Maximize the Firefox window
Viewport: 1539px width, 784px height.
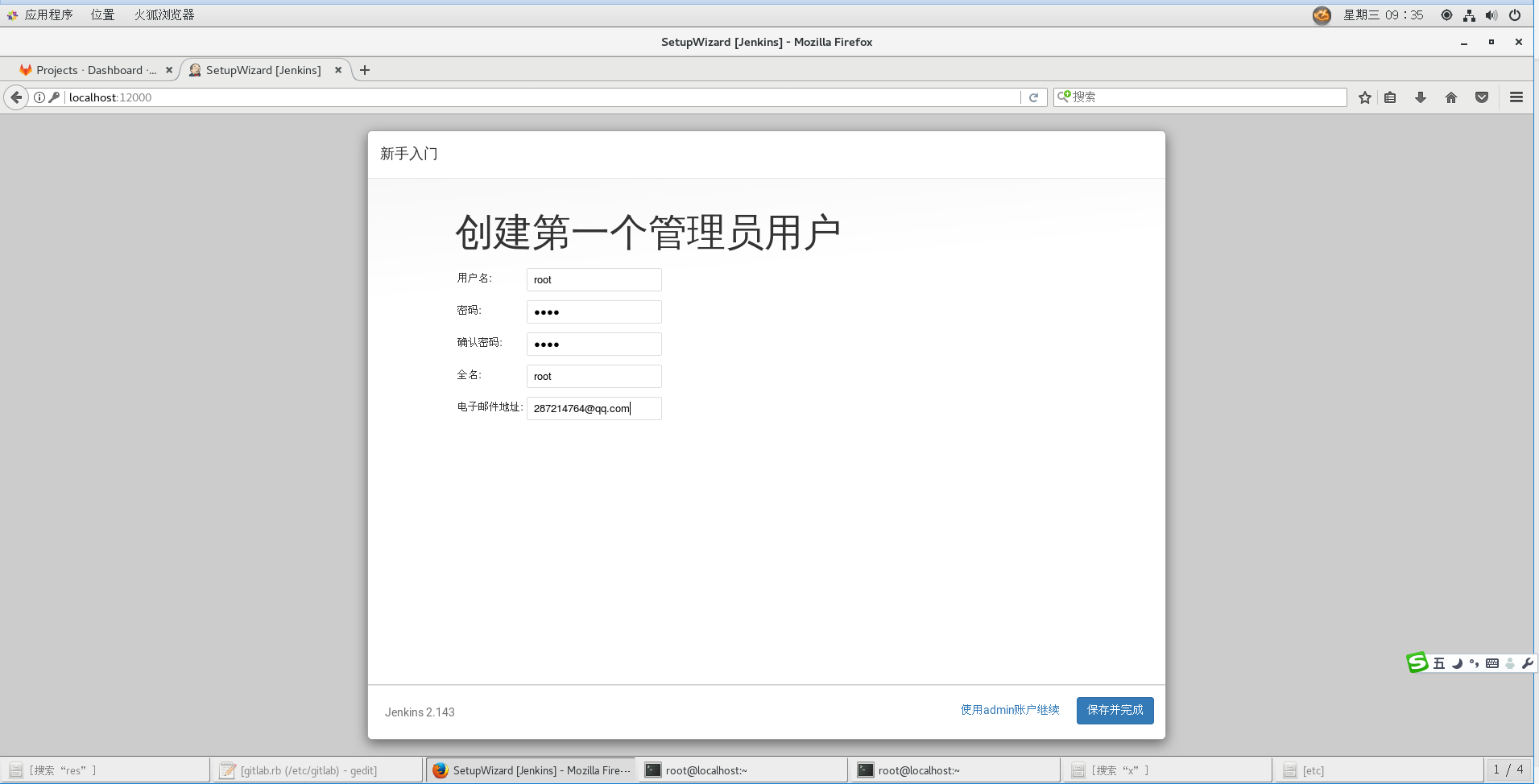click(1491, 42)
